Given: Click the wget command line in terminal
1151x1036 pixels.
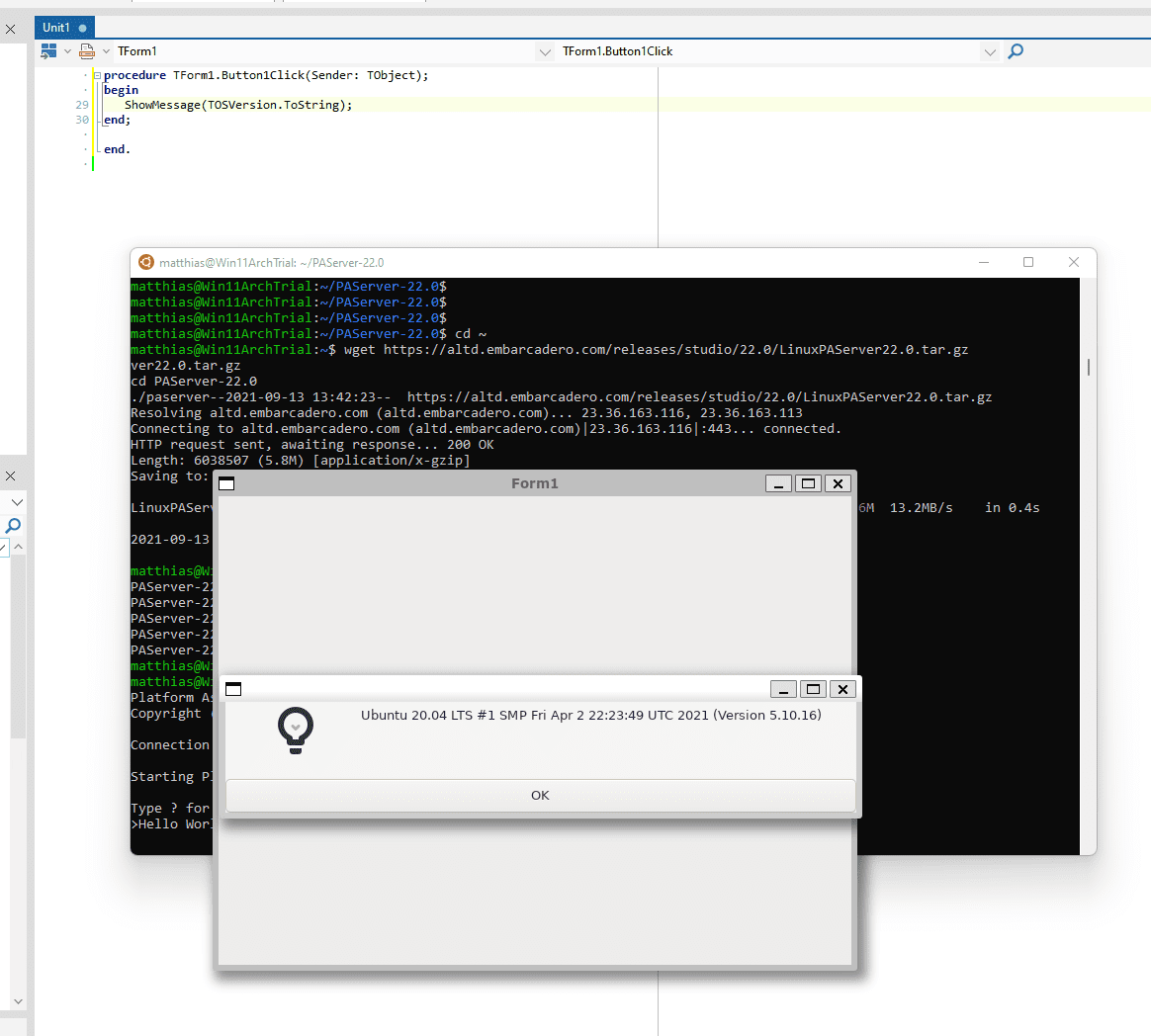Looking at the screenshot, I should click(x=549, y=350).
